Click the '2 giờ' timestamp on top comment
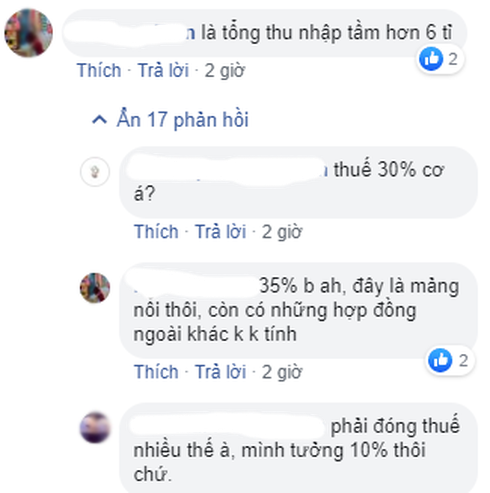This screenshot has height=493, width=490. pos(225,71)
